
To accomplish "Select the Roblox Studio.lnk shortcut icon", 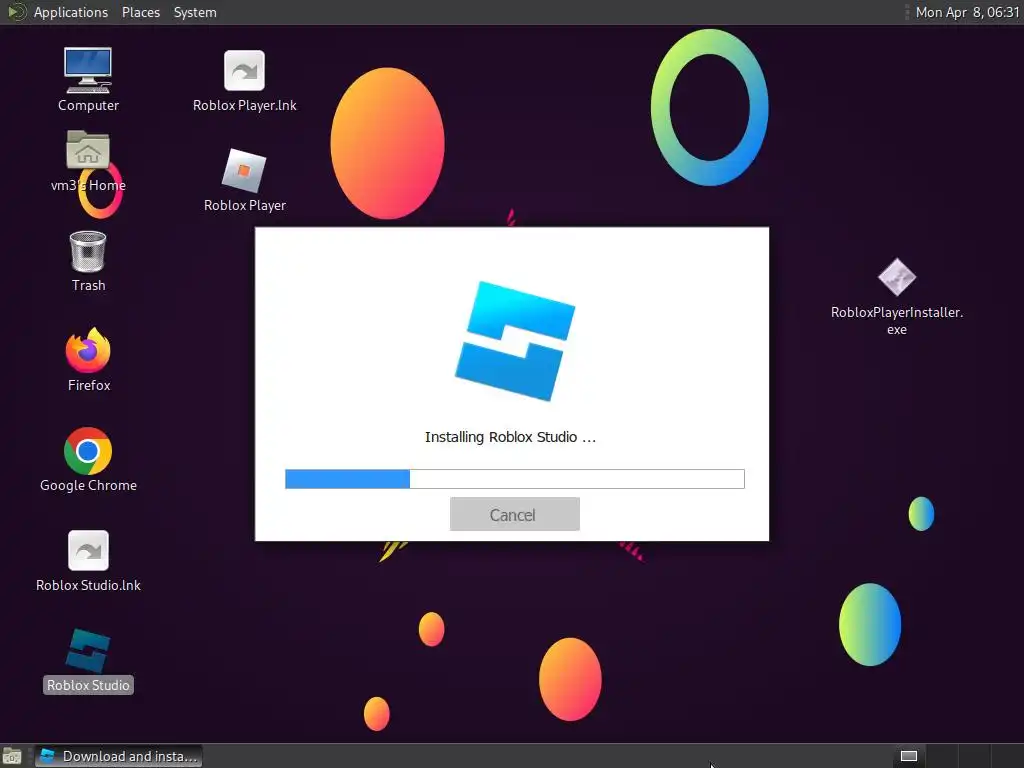I will point(88,551).
